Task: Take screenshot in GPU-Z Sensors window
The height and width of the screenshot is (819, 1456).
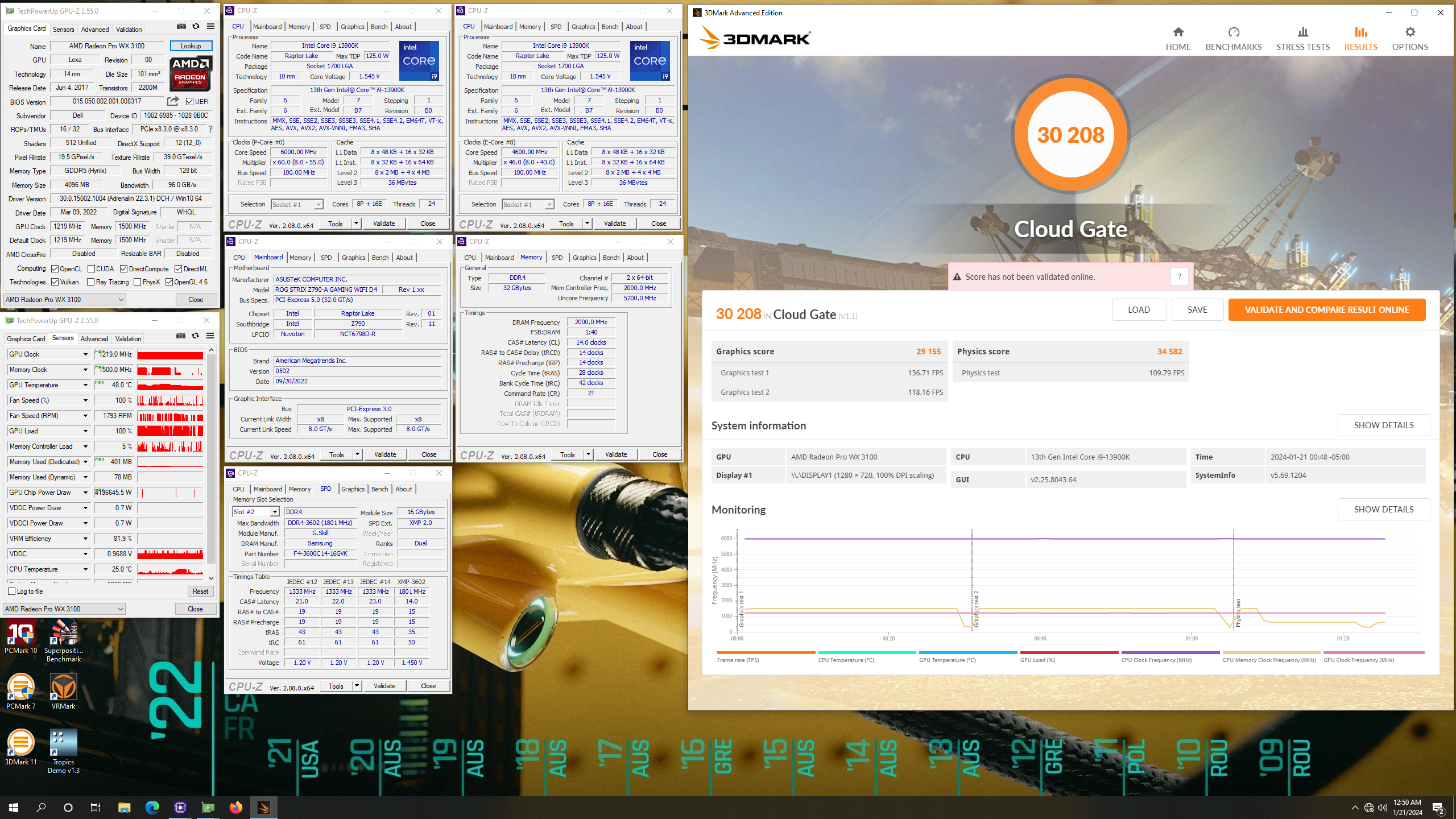Action: [x=181, y=336]
